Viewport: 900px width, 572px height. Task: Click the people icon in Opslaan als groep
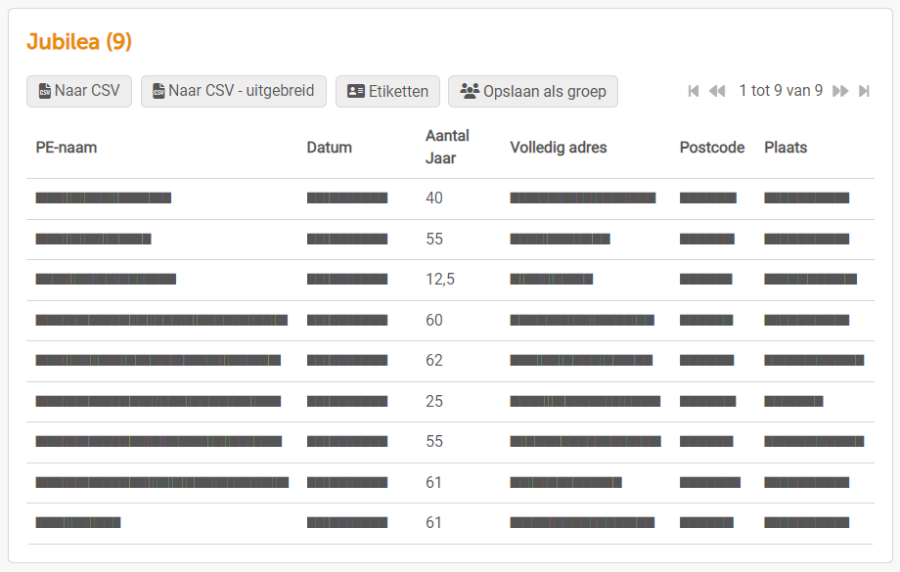pos(469,91)
